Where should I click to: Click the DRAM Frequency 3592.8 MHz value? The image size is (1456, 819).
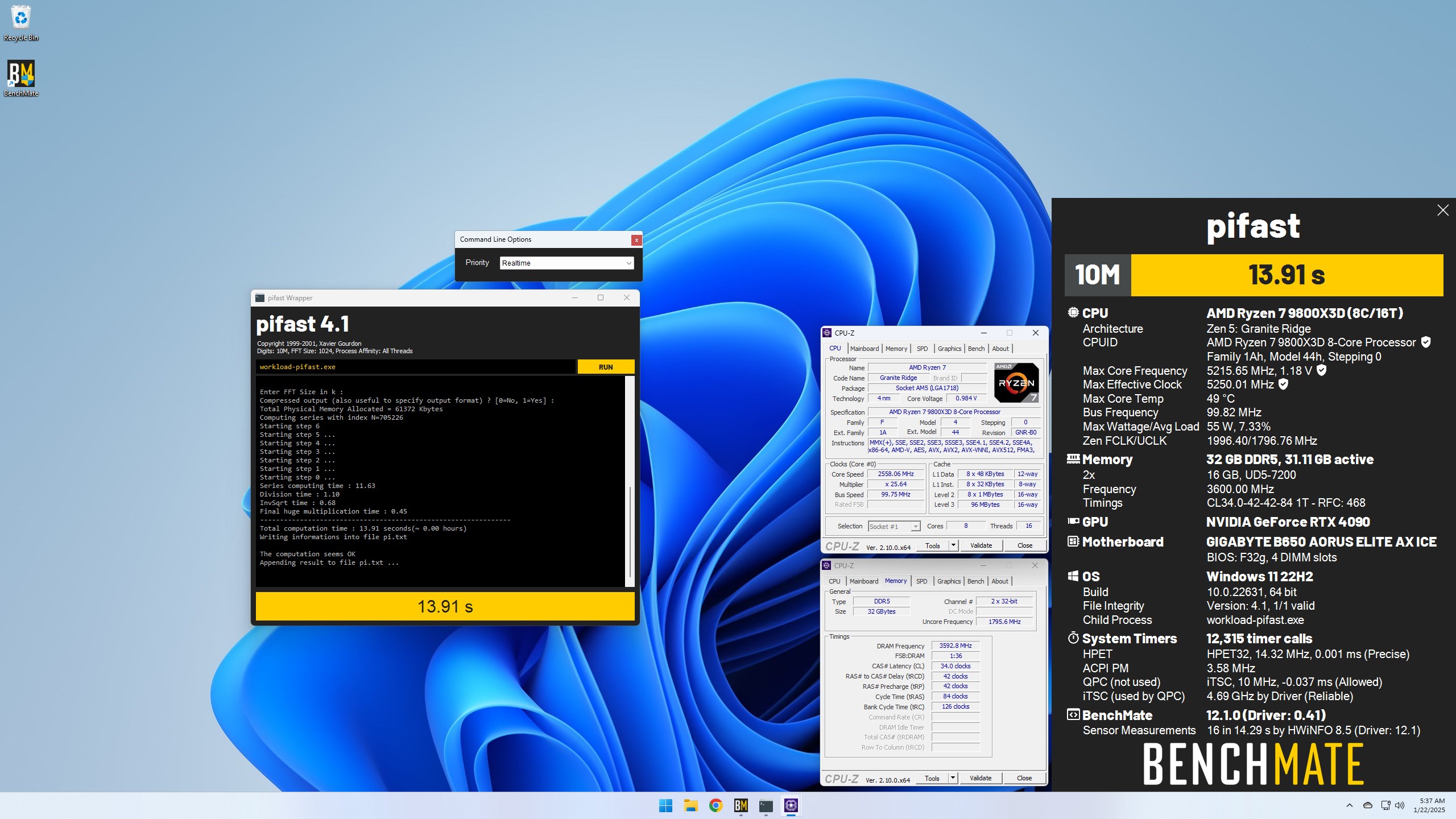click(x=955, y=646)
